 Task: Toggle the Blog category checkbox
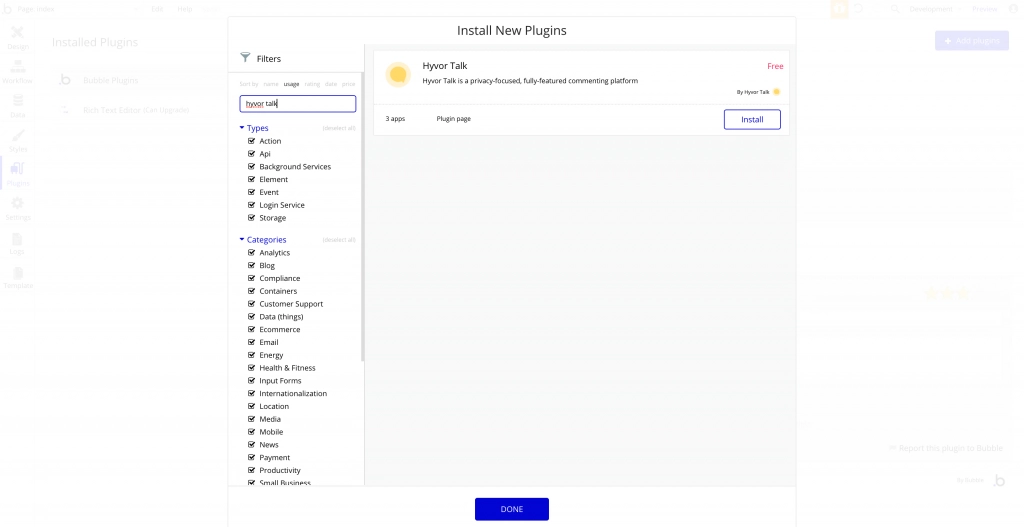coord(251,265)
